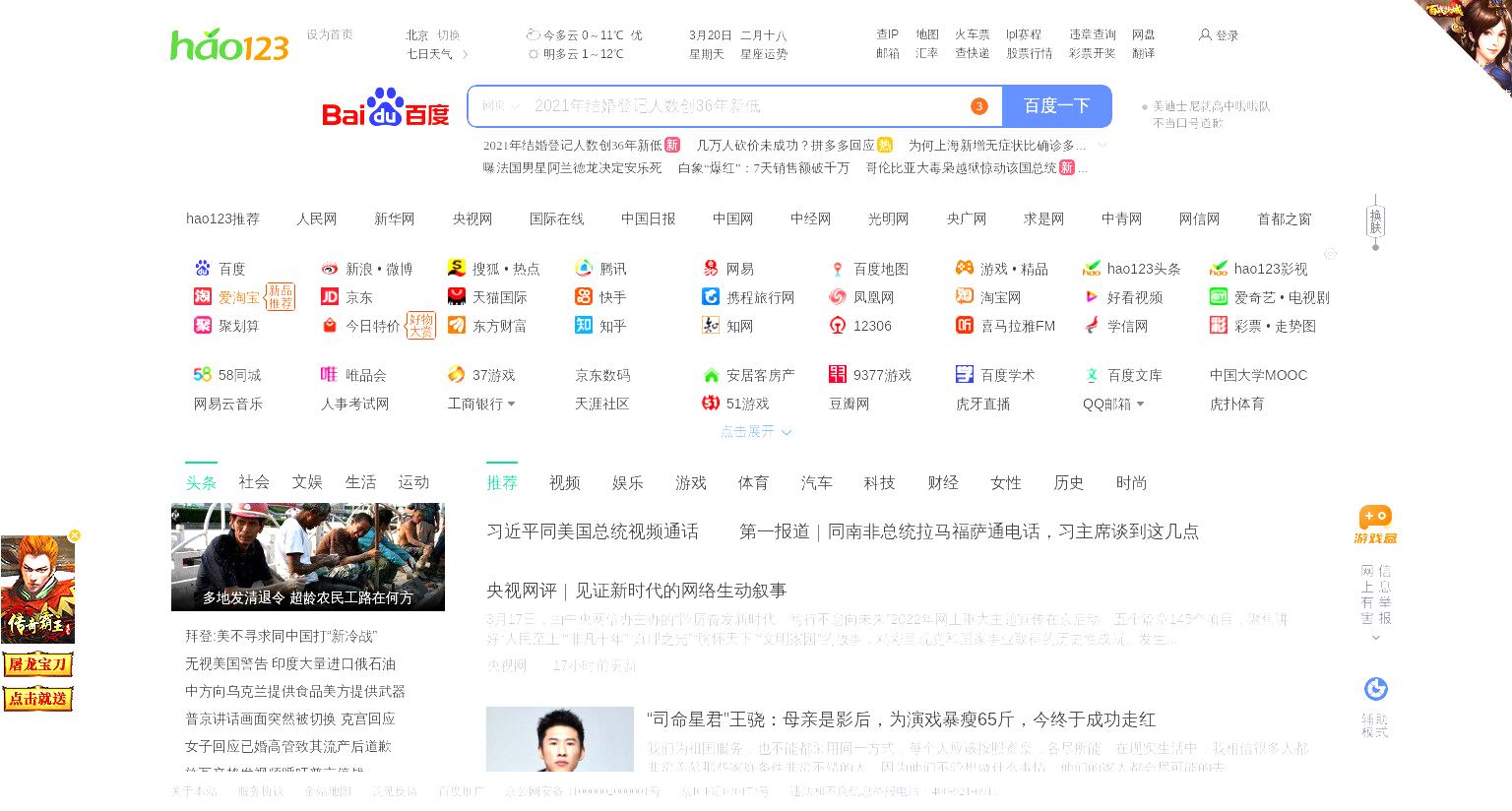Open 58同城 icon link
The width and height of the screenshot is (1512, 811).
point(203,374)
